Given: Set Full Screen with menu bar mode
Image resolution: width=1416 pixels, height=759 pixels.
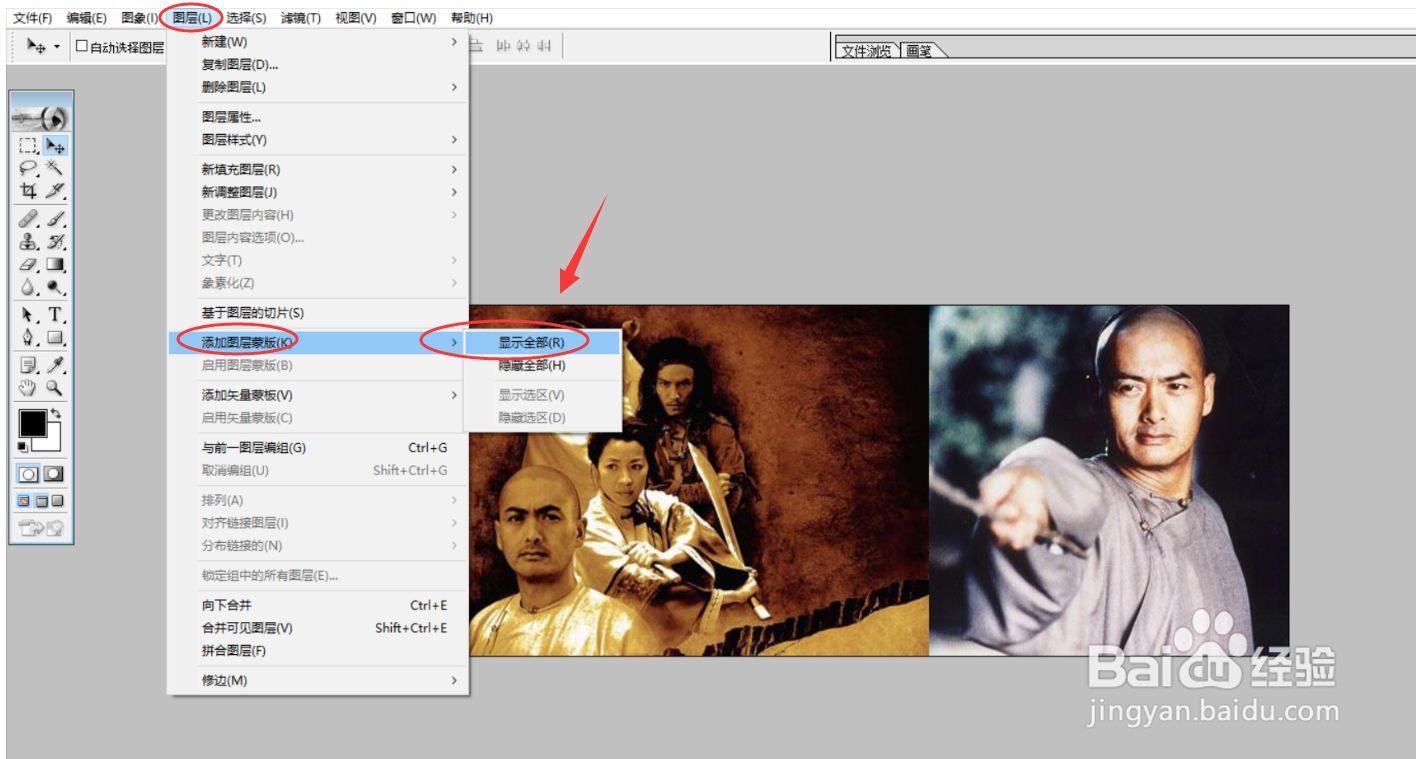Looking at the screenshot, I should click(x=41, y=501).
